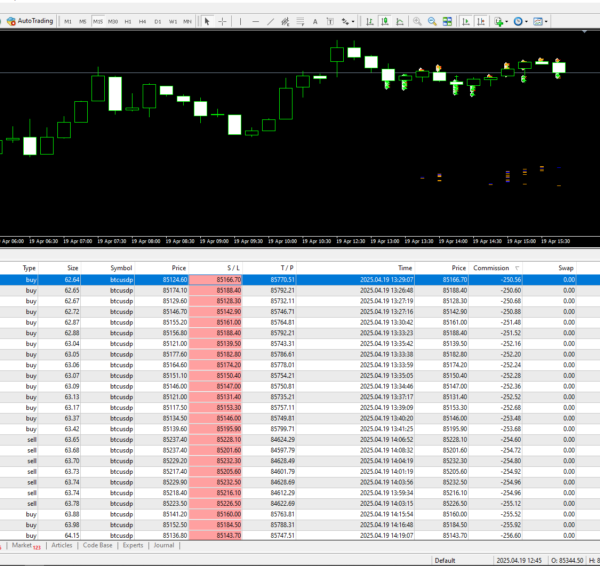Switch to candlestick chart icon
The width and height of the screenshot is (600, 566).
click(385, 20)
